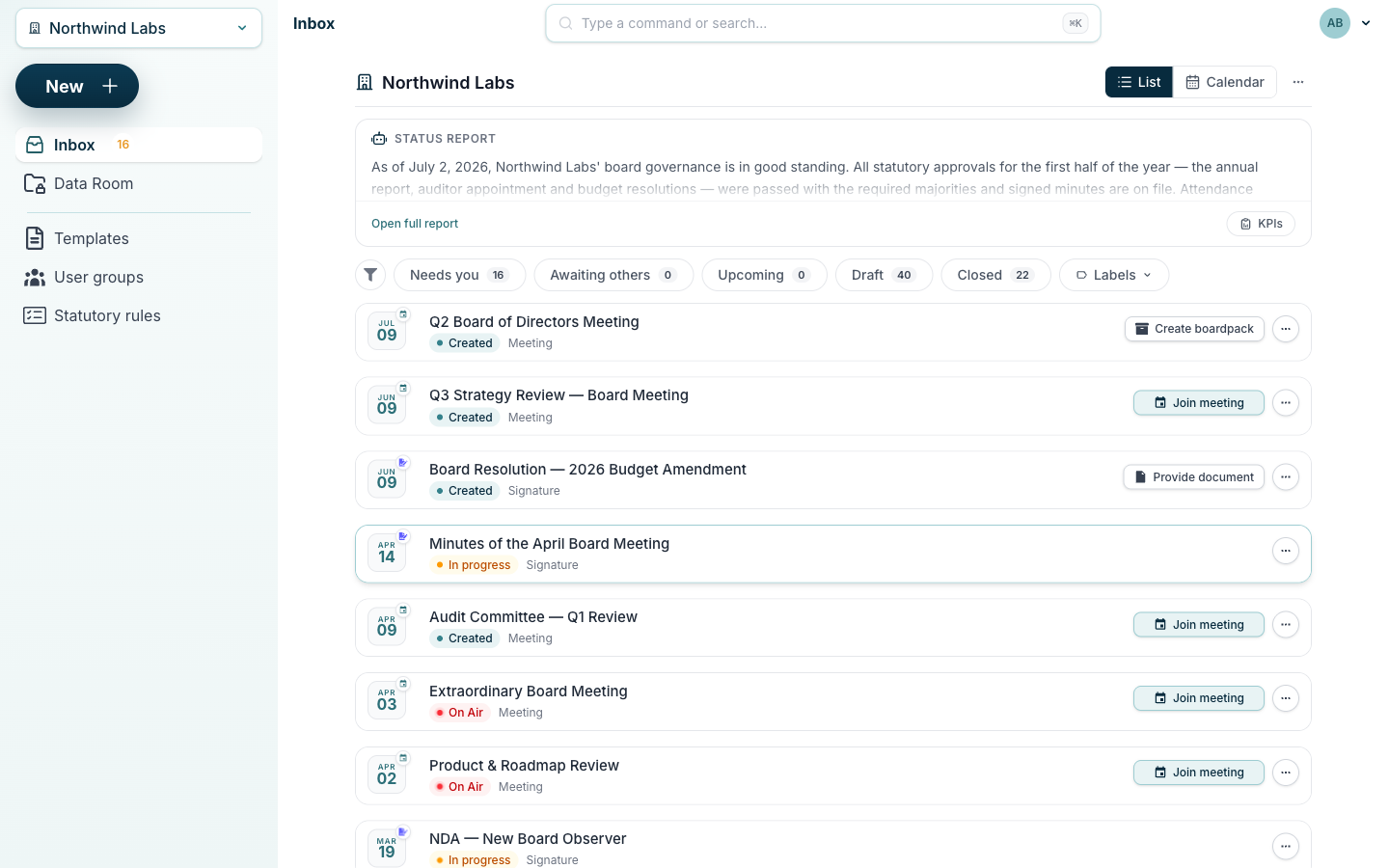
Task: Switch to Calendar view
Action: (1225, 82)
